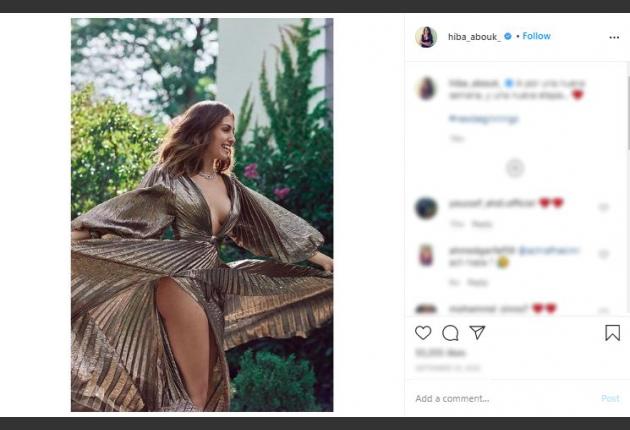Image resolution: width=630 pixels, height=430 pixels.
Task: Like the post with the heart icon
Action: [x=423, y=333]
